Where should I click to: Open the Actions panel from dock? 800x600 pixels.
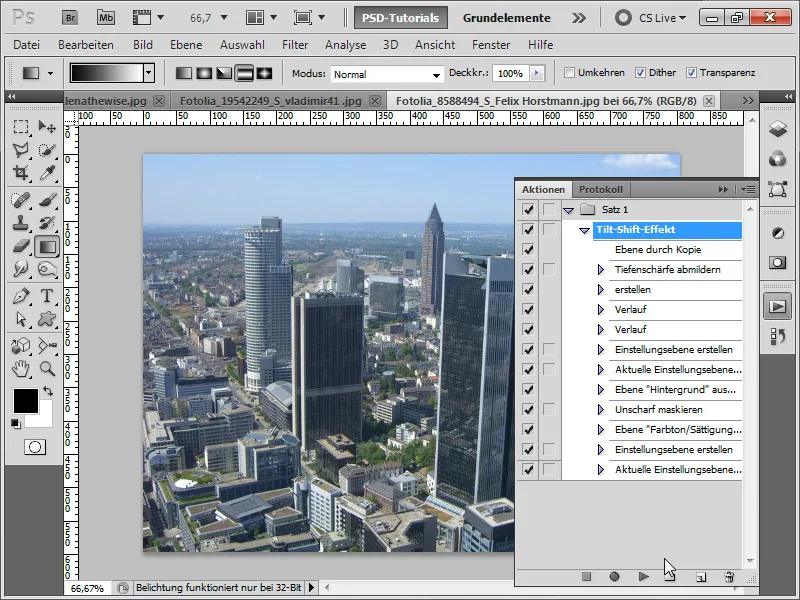point(777,307)
